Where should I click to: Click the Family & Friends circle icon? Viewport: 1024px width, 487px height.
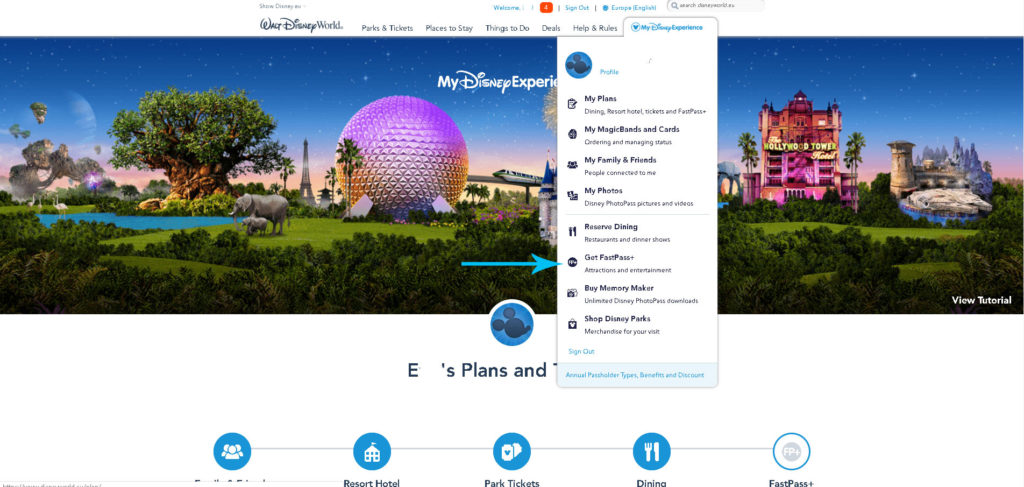tap(232, 451)
